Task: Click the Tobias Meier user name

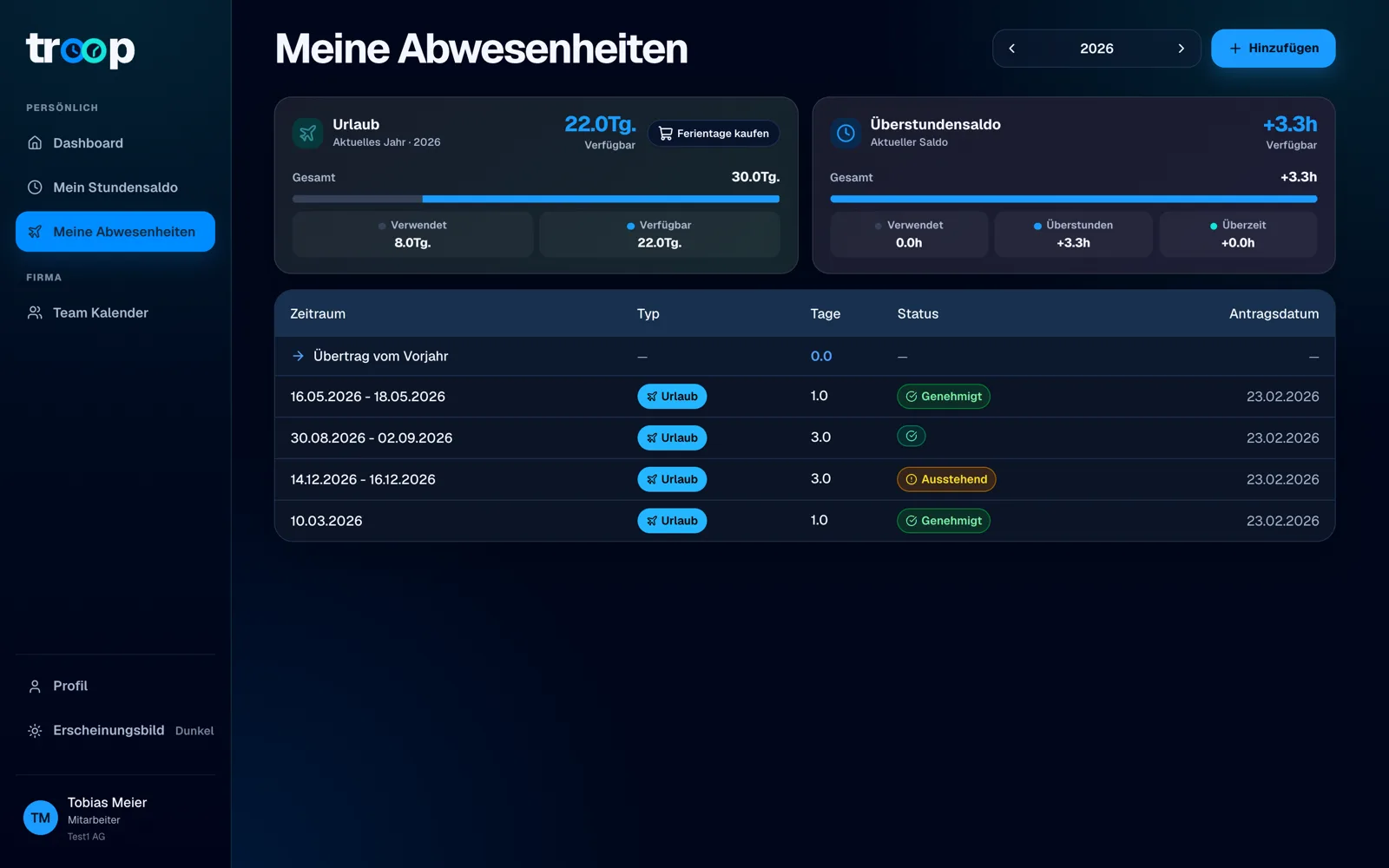Action: (x=107, y=803)
